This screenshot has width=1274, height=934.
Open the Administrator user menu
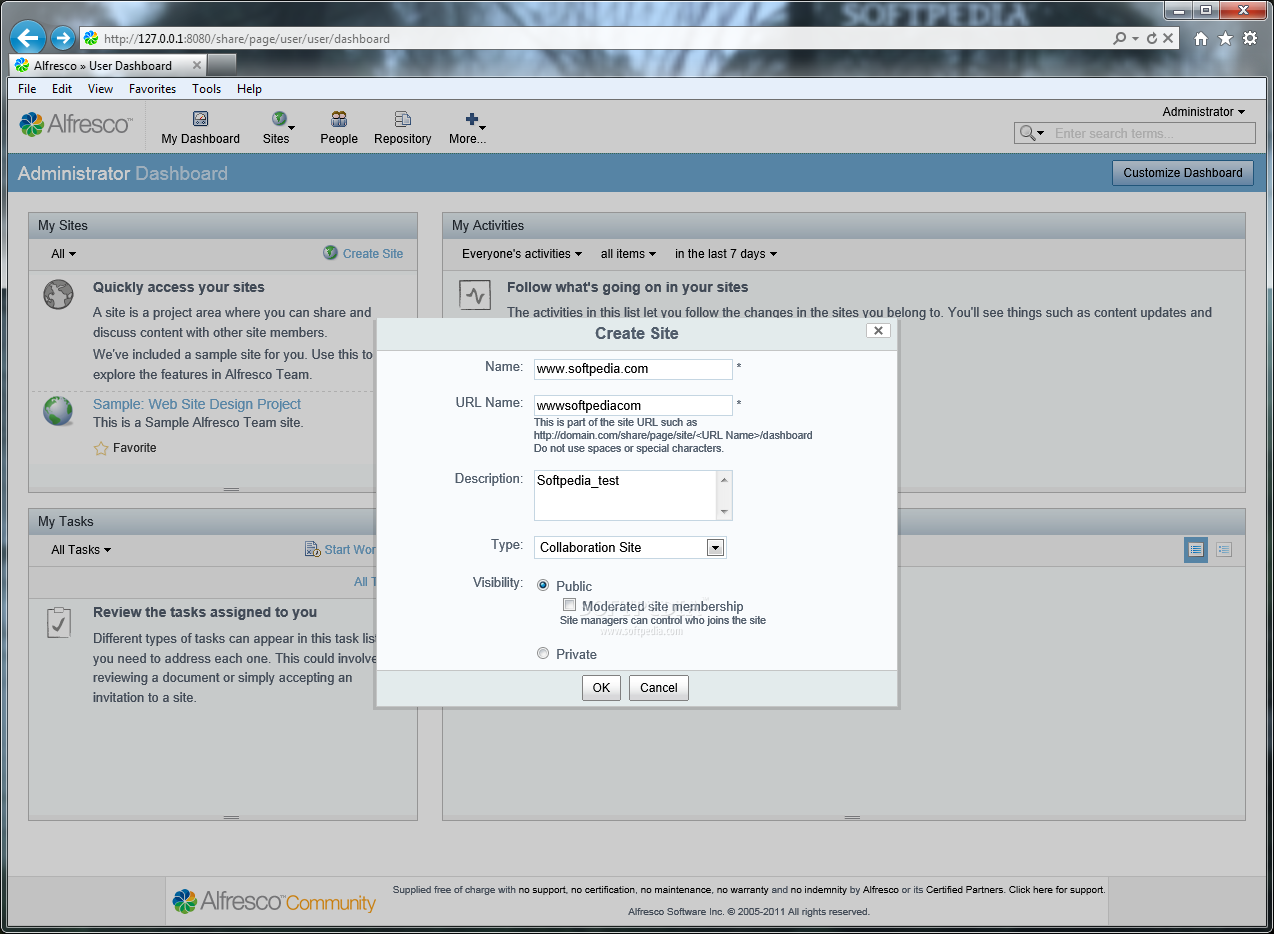pyautogui.click(x=1203, y=112)
